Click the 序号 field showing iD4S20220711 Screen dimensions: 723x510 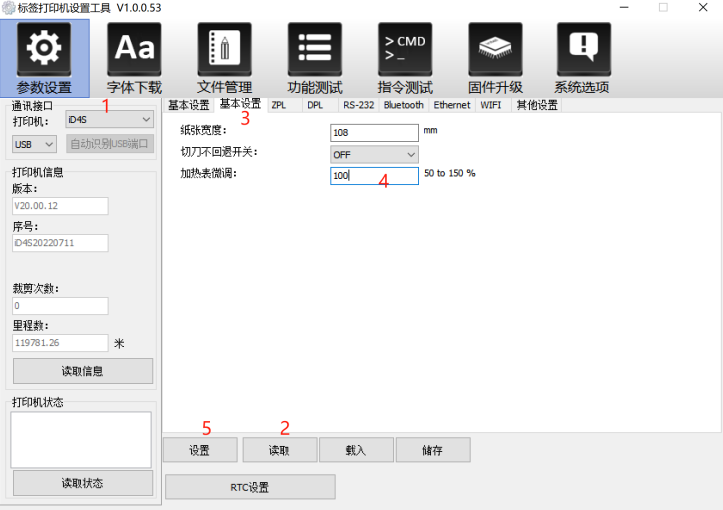coord(60,243)
